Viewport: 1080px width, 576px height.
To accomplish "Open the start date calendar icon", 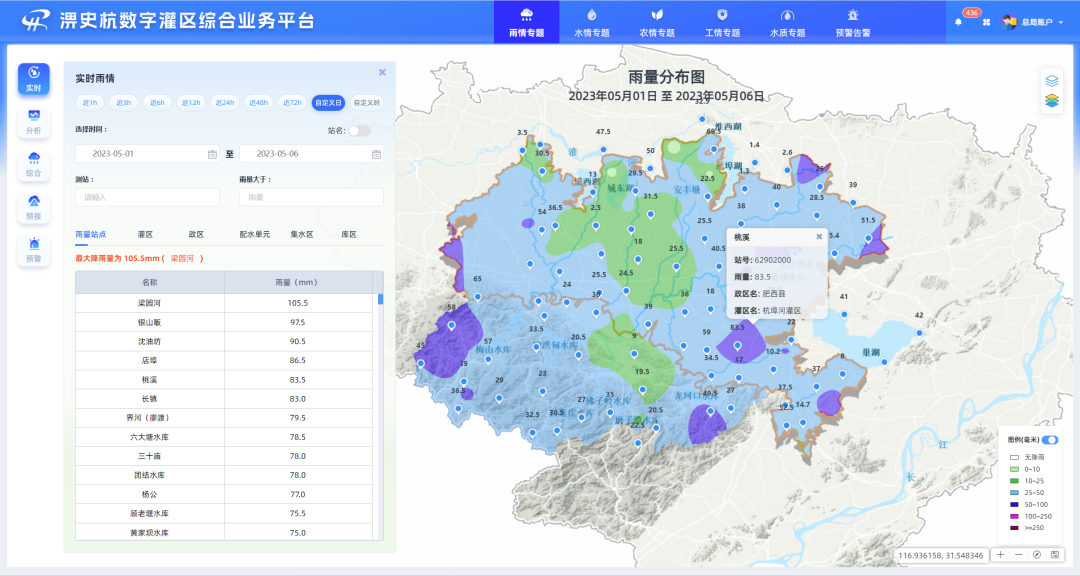I will click(x=212, y=154).
